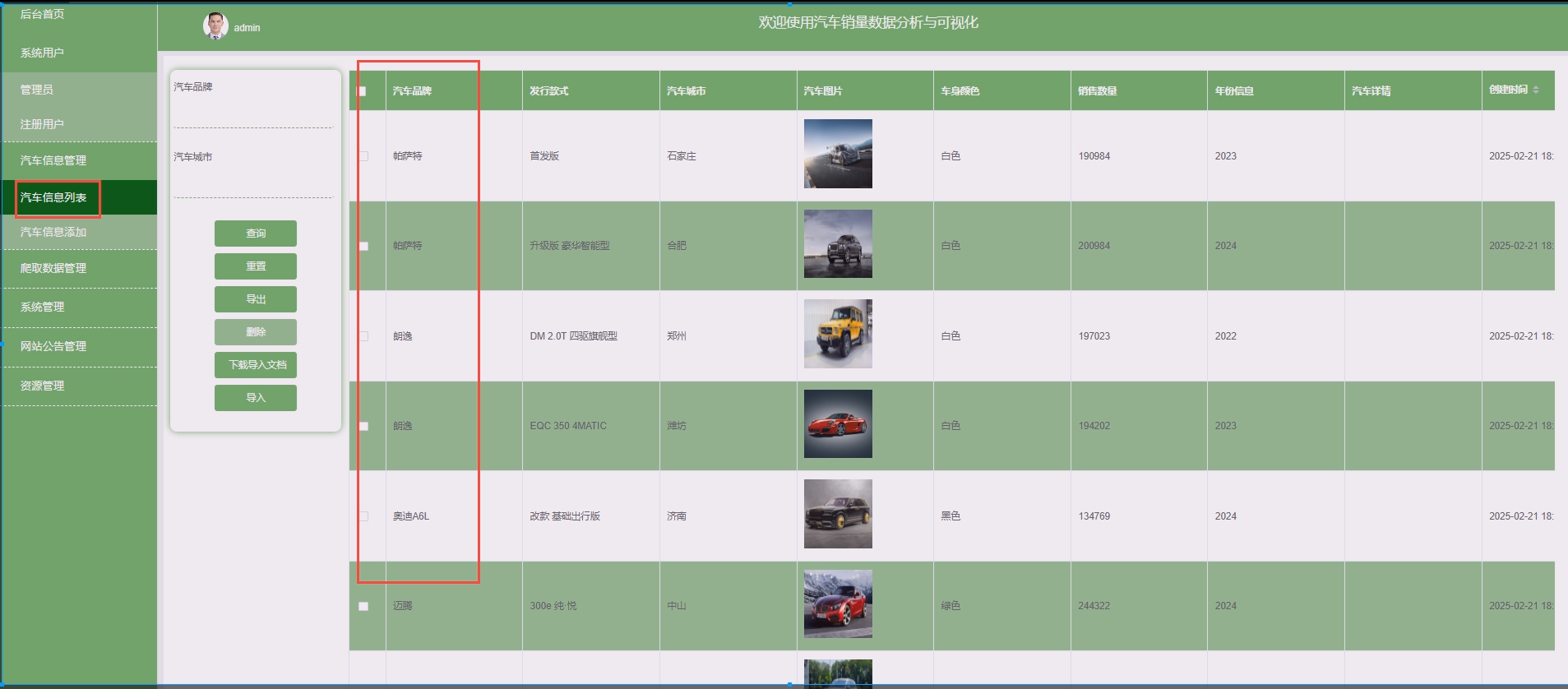
Task: Click the 下载导入文档 button
Action: (256, 365)
